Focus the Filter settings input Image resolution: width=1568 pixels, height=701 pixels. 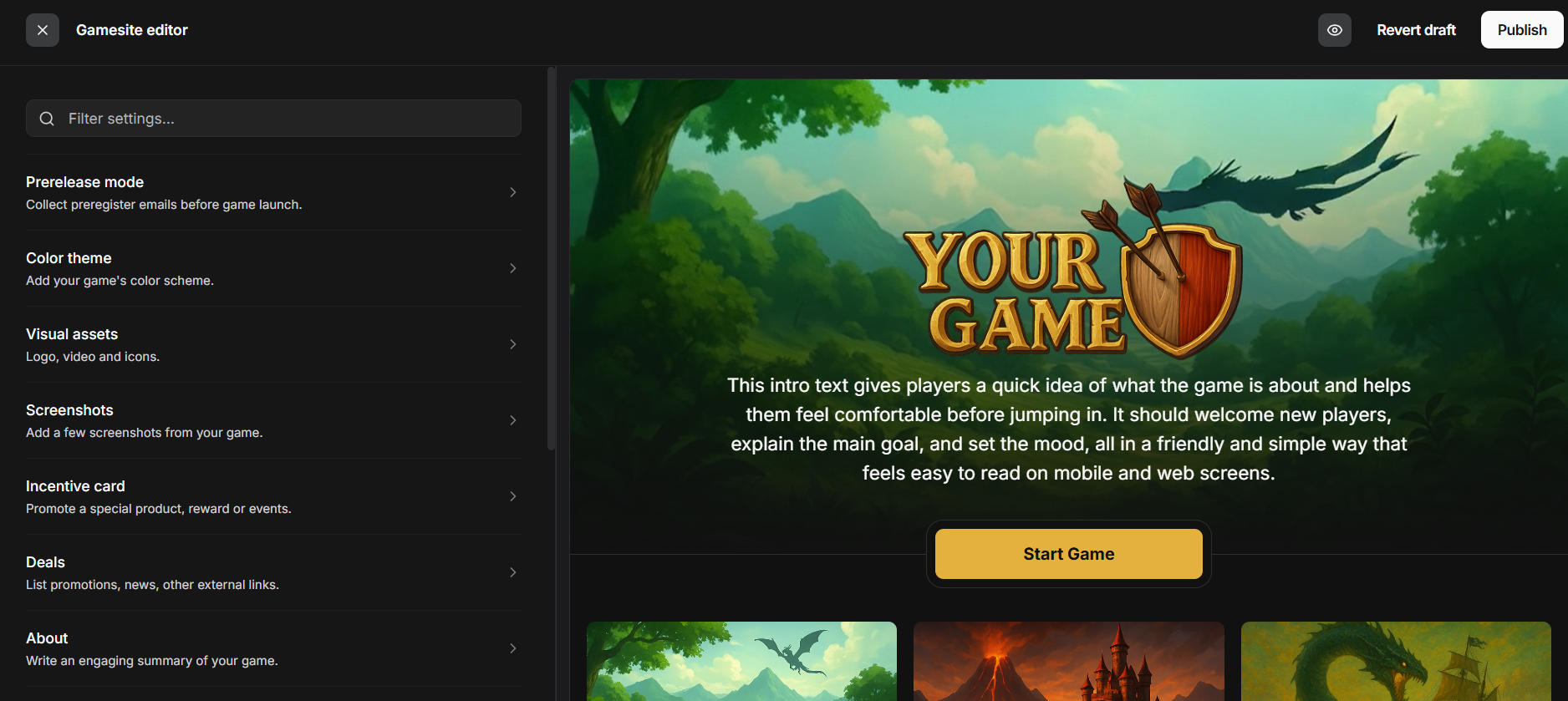click(x=273, y=119)
